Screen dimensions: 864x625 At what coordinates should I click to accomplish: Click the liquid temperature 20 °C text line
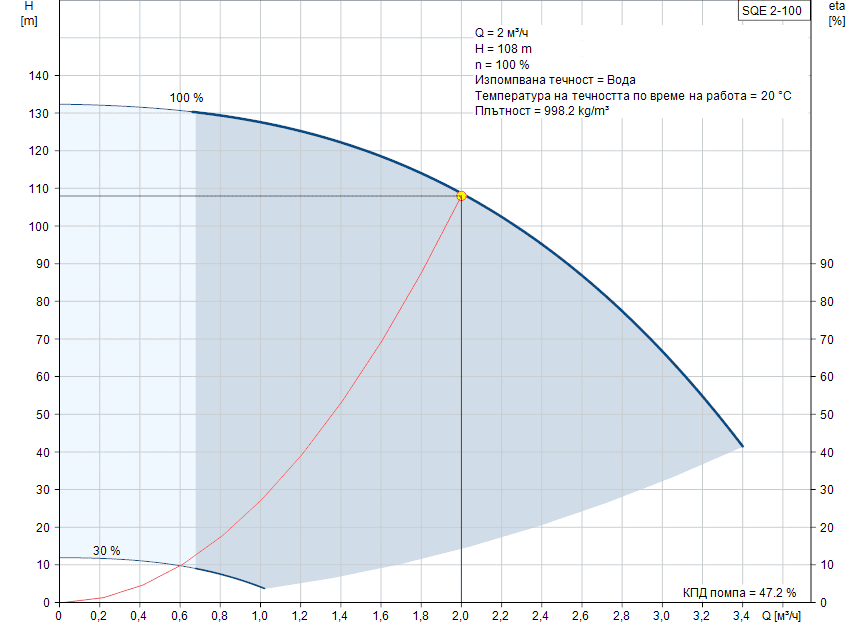(x=633, y=96)
